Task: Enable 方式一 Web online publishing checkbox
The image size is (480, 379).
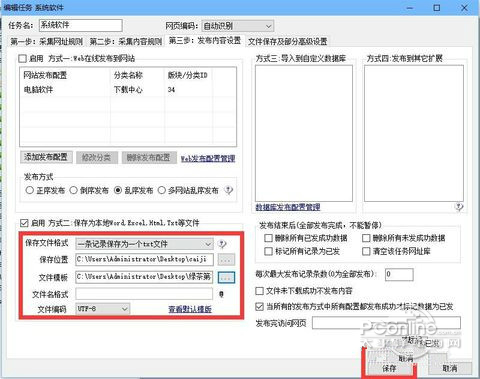Action: [22, 59]
